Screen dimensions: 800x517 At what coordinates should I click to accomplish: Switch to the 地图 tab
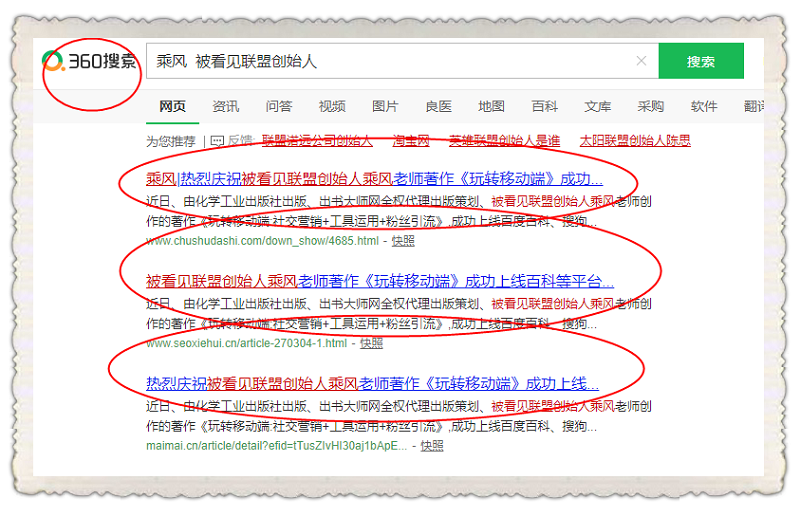(x=491, y=106)
